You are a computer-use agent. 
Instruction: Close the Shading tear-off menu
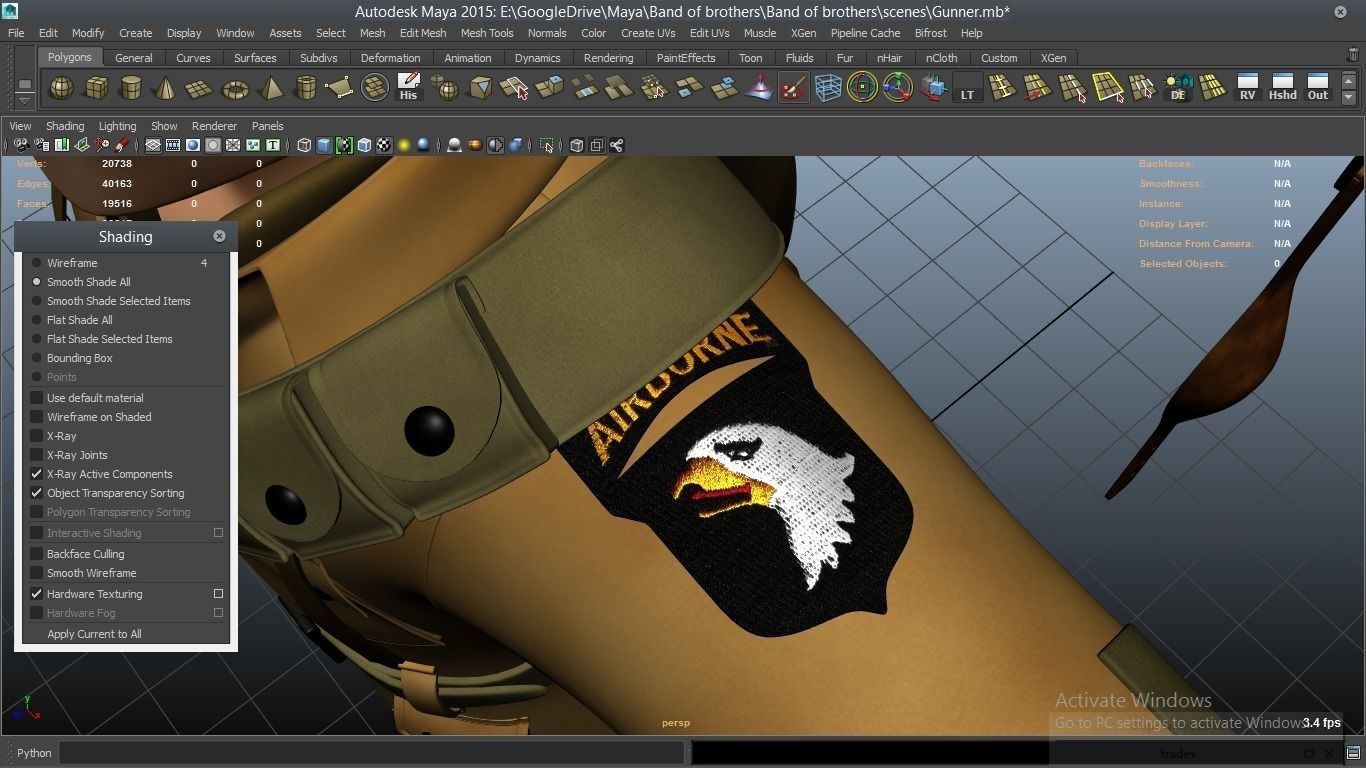[x=219, y=236]
